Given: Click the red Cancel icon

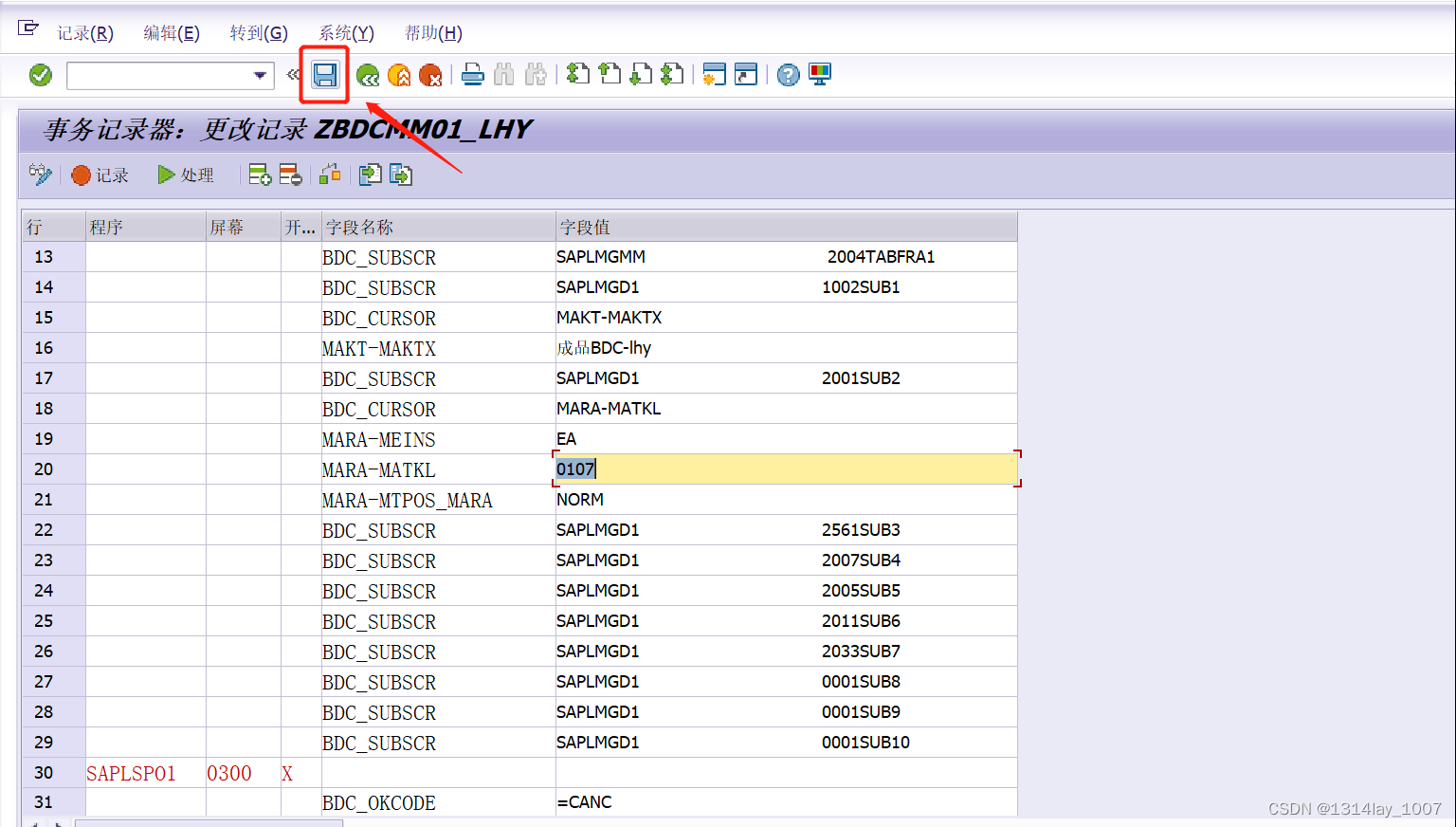Looking at the screenshot, I should (430, 75).
